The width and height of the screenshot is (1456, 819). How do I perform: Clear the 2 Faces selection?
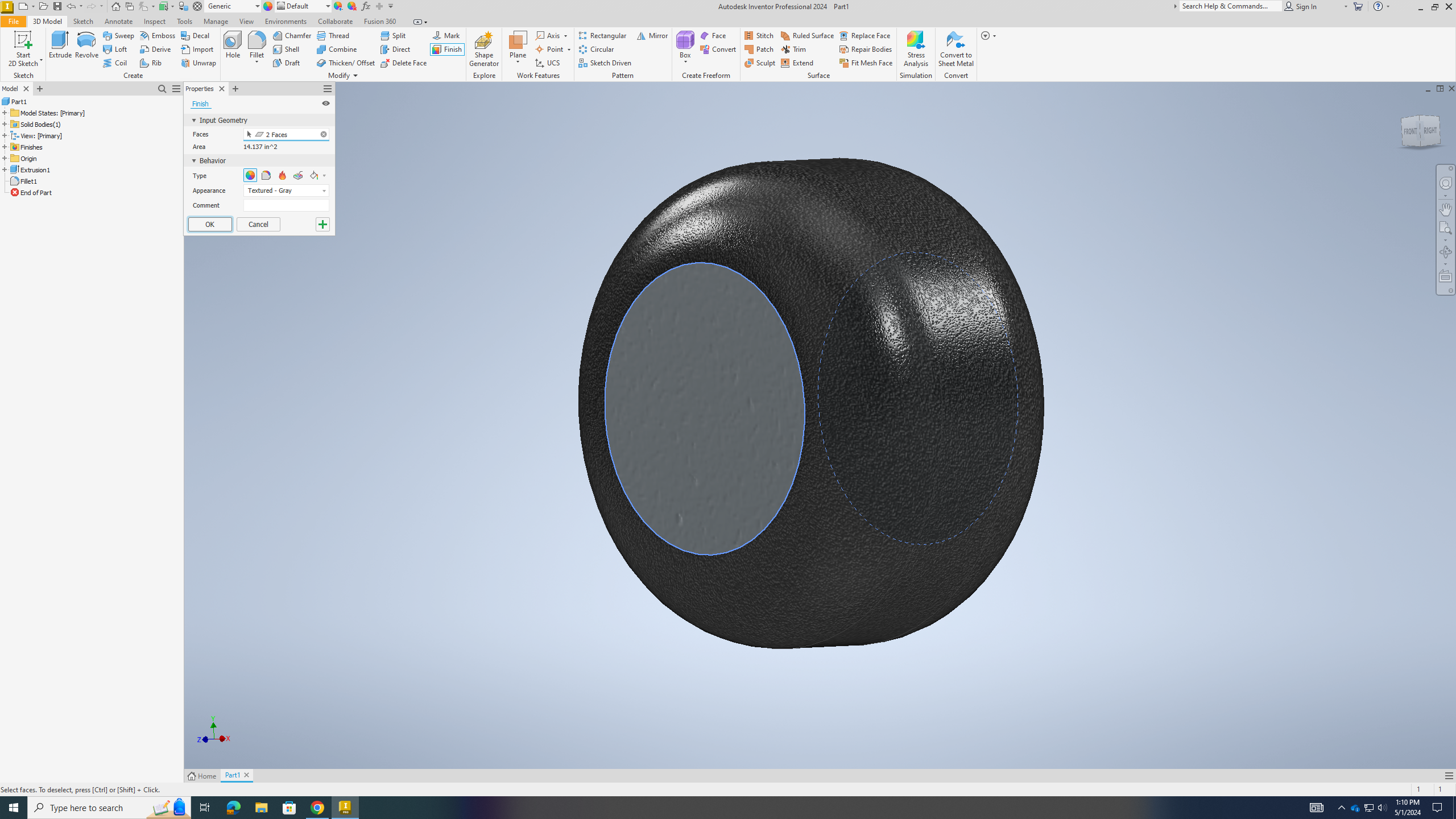(324, 134)
